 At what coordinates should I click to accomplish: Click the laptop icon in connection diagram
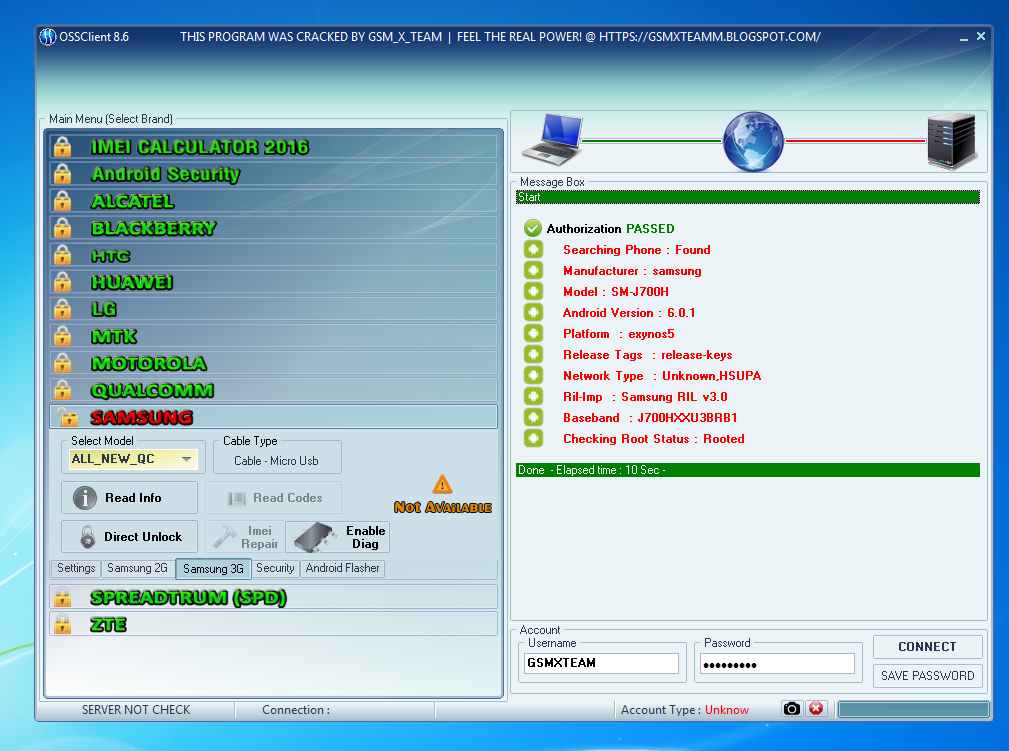coord(552,140)
